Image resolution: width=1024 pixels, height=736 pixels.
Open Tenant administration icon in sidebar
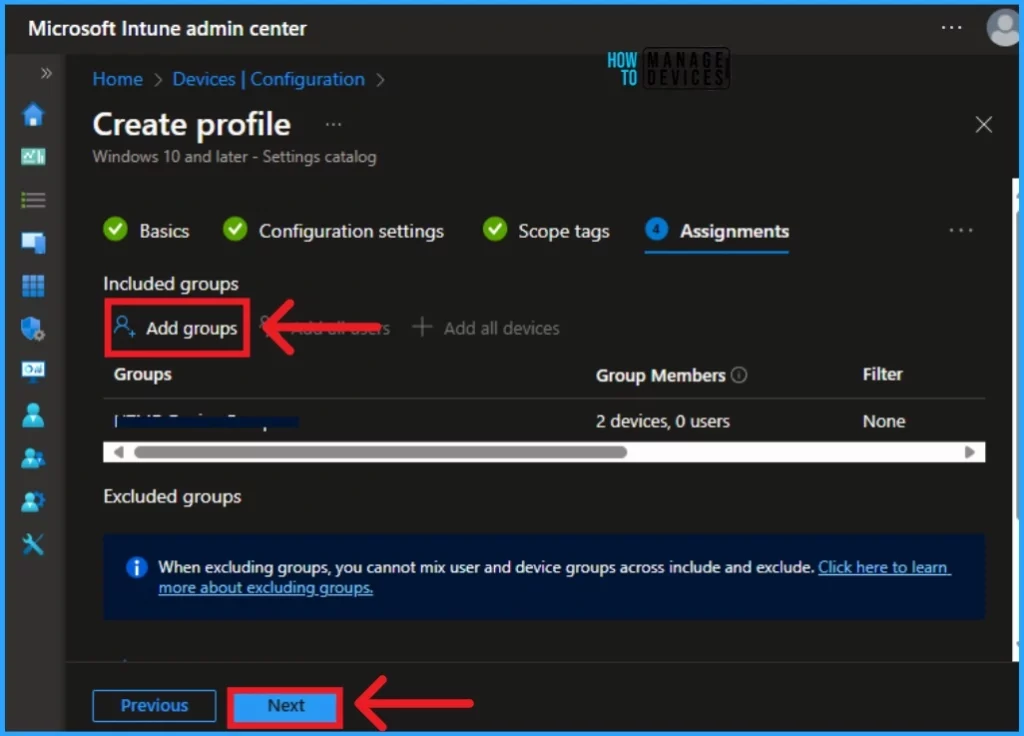[x=33, y=502]
